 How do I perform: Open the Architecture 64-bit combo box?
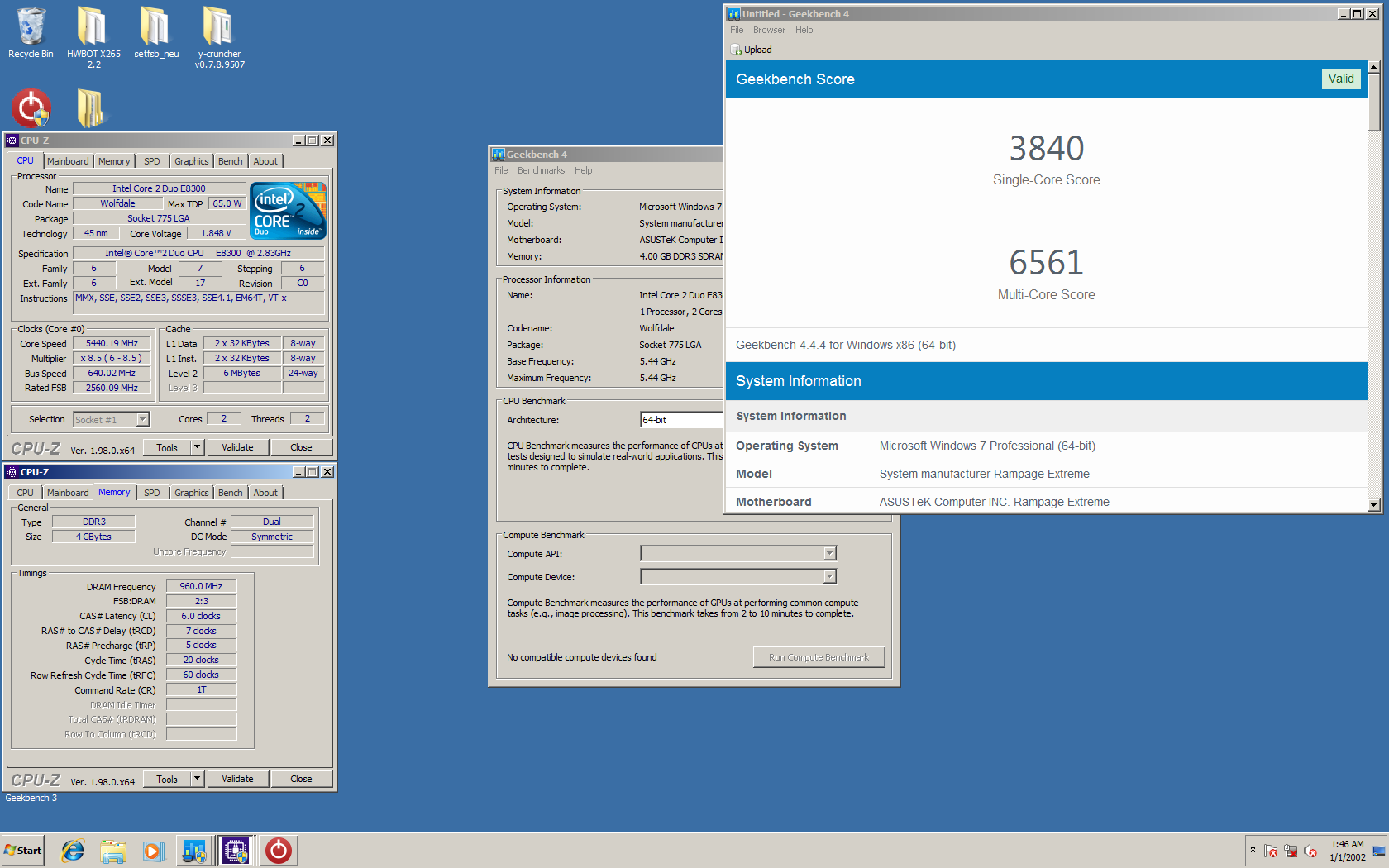(681, 420)
